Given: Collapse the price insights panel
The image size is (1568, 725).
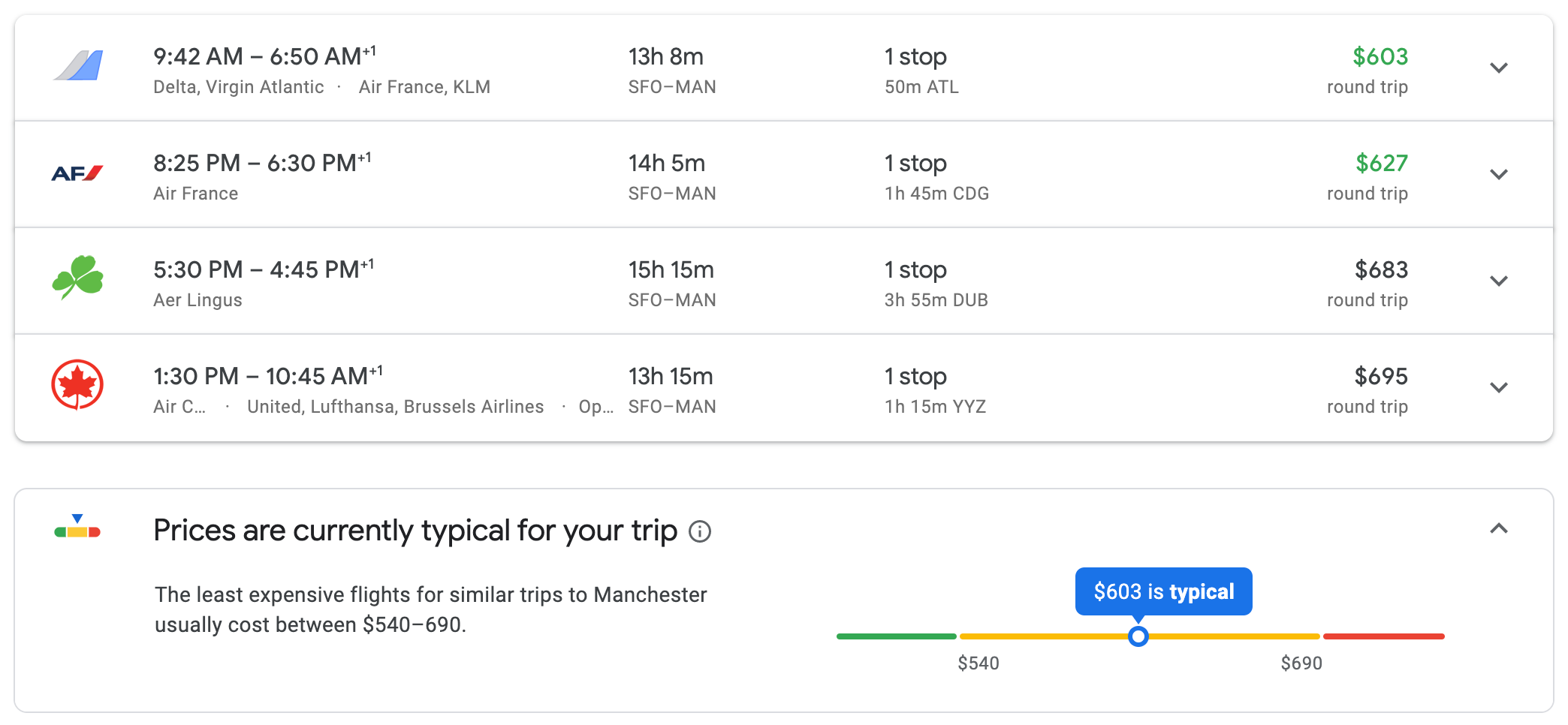Looking at the screenshot, I should click(x=1499, y=529).
